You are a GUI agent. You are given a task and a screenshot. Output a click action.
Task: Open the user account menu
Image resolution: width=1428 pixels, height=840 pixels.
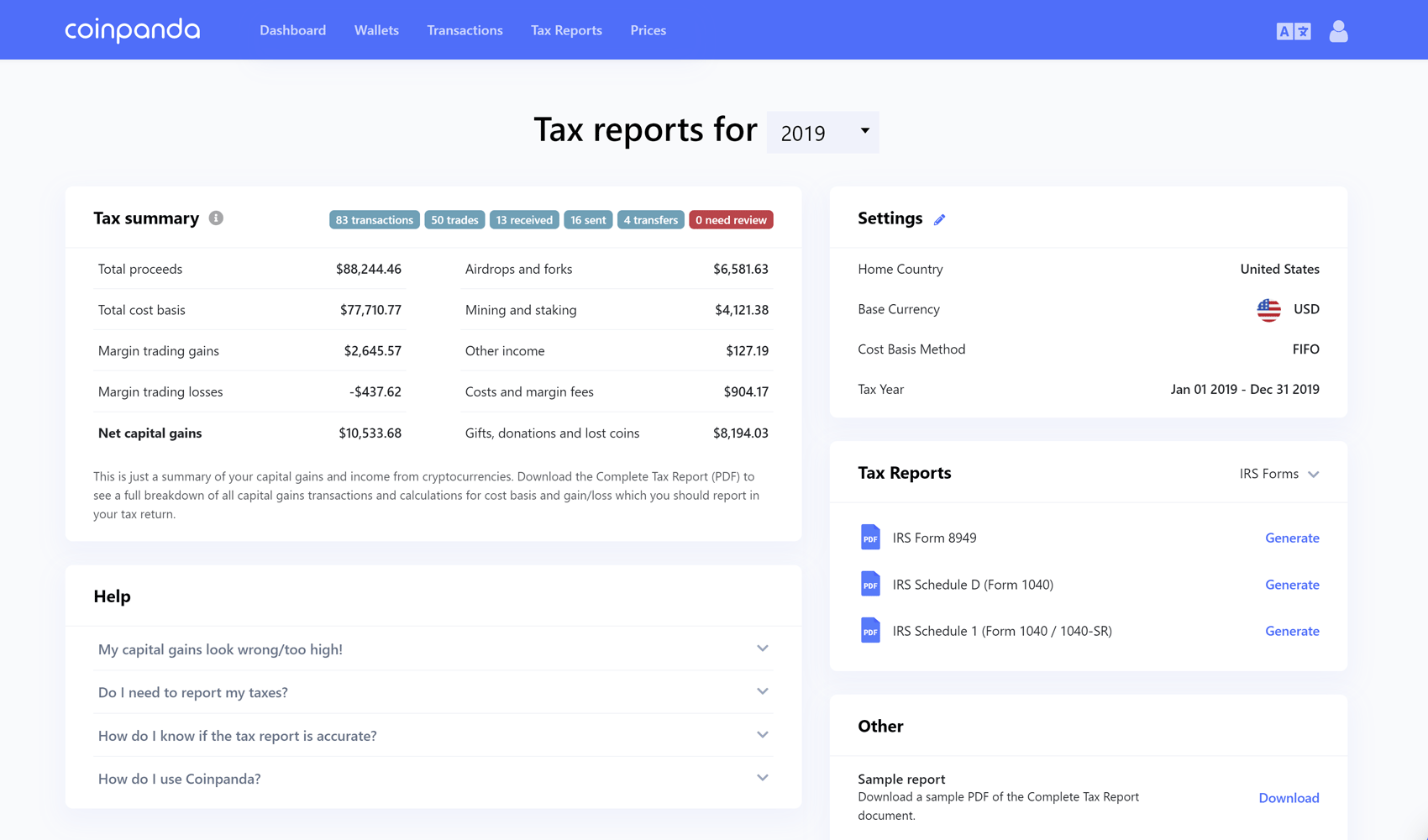(x=1337, y=30)
